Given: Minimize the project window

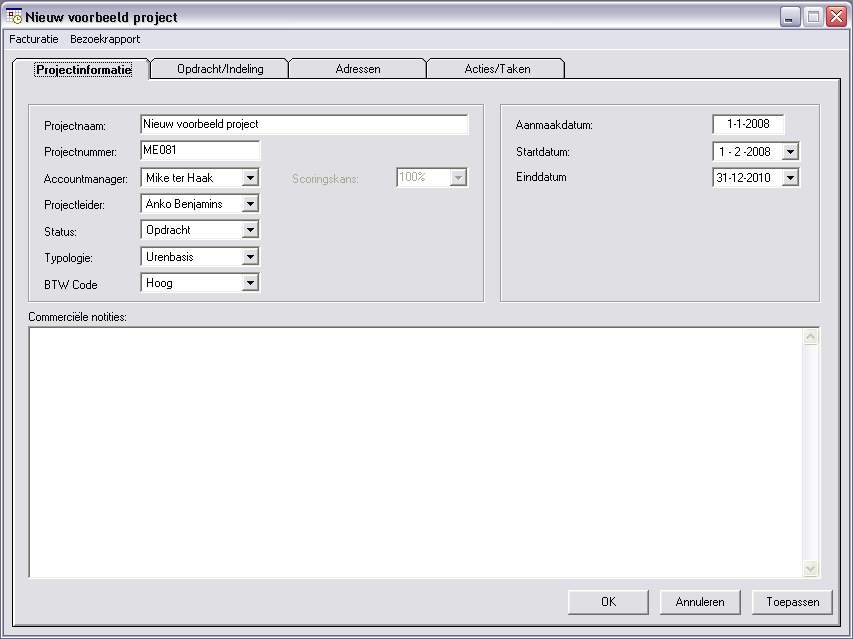Looking at the screenshot, I should 790,17.
